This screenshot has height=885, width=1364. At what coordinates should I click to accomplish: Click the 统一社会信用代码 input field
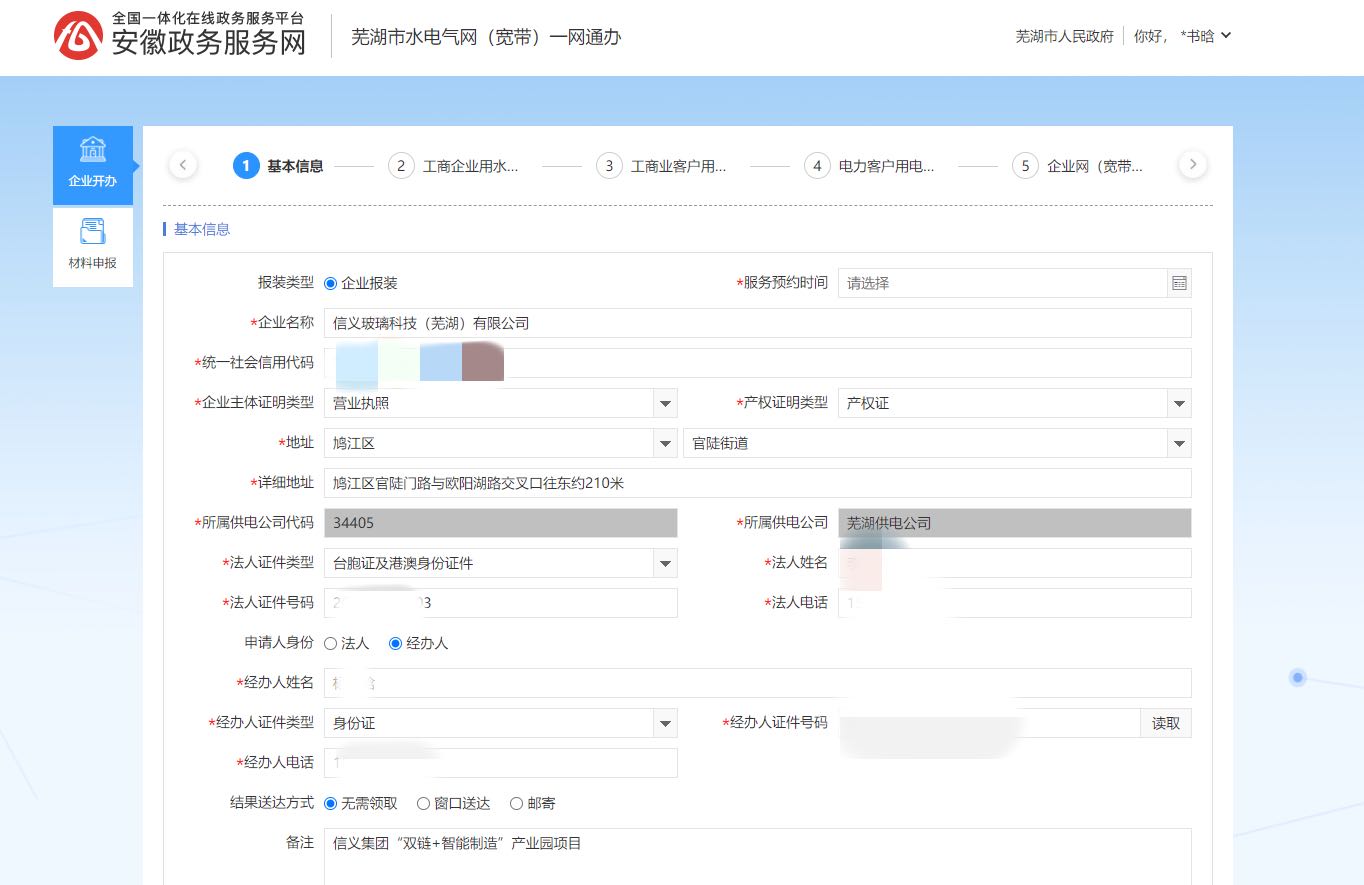758,363
